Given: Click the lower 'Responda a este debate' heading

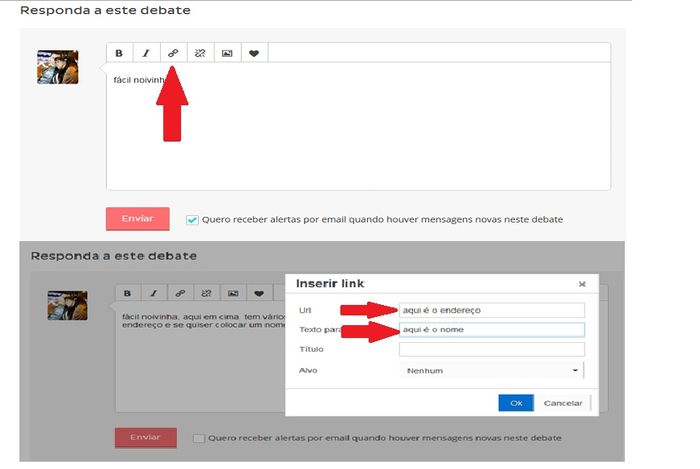Looking at the screenshot, I should 114,256.
